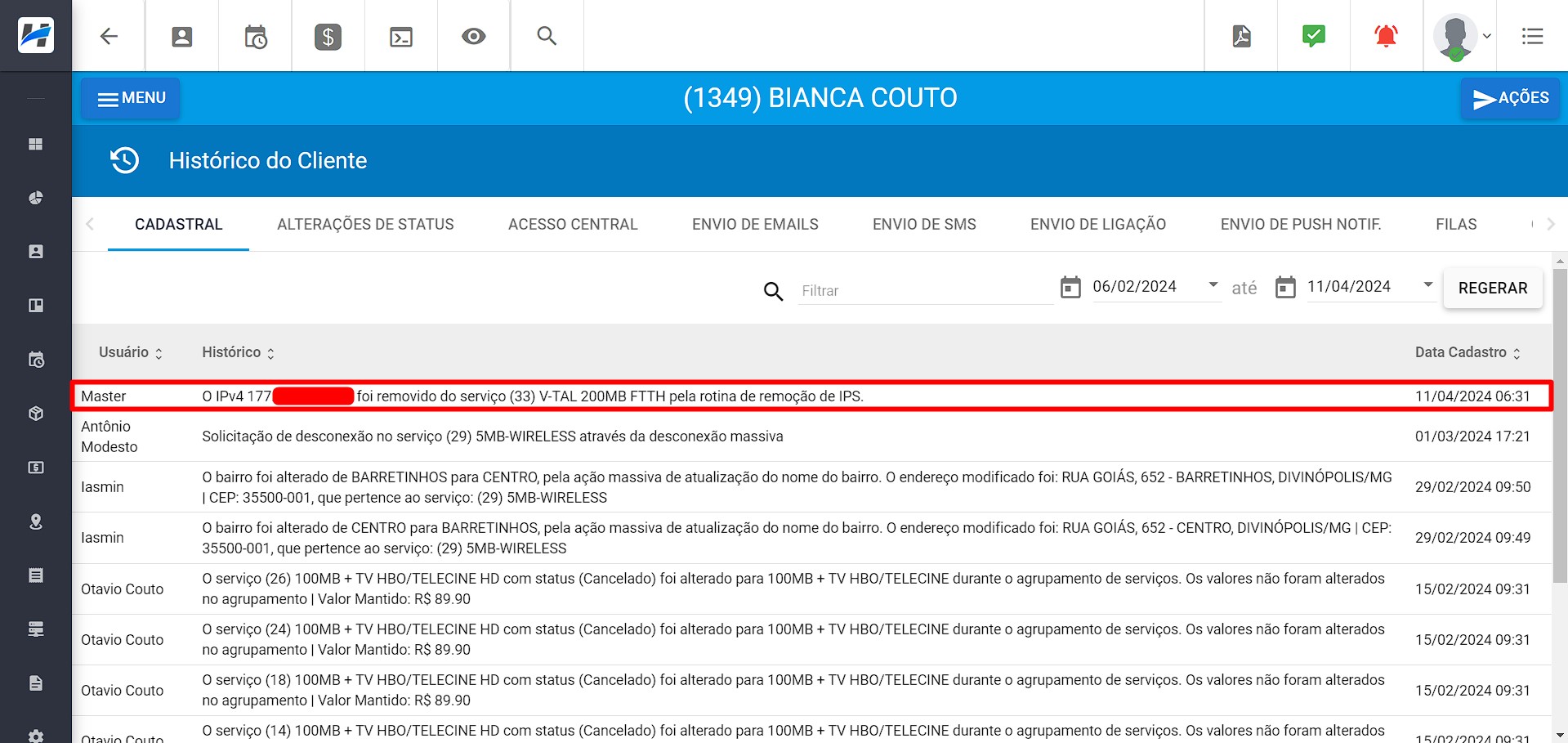1568x743 pixels.
Task: Open the sidebar settings gear icon
Action: click(36, 736)
